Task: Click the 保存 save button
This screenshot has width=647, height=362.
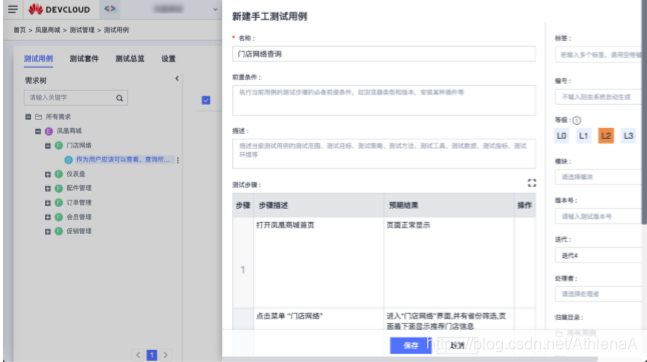Action: click(x=411, y=345)
